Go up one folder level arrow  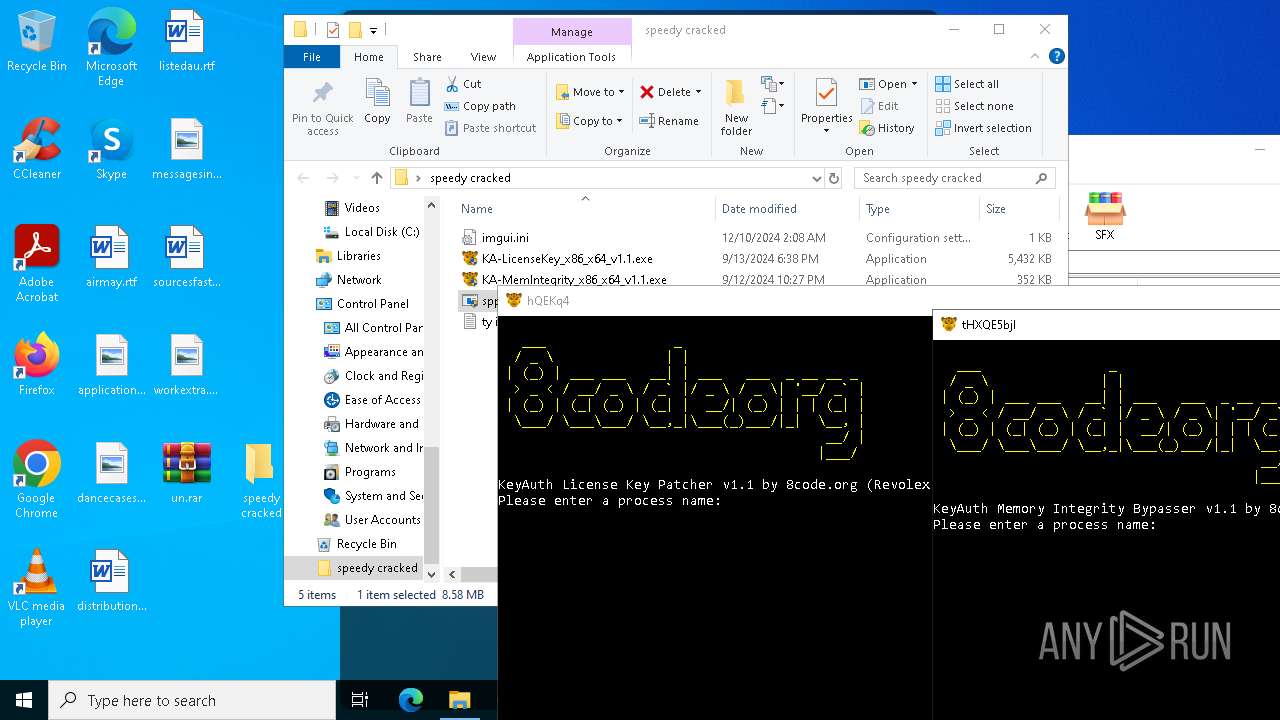tap(376, 178)
